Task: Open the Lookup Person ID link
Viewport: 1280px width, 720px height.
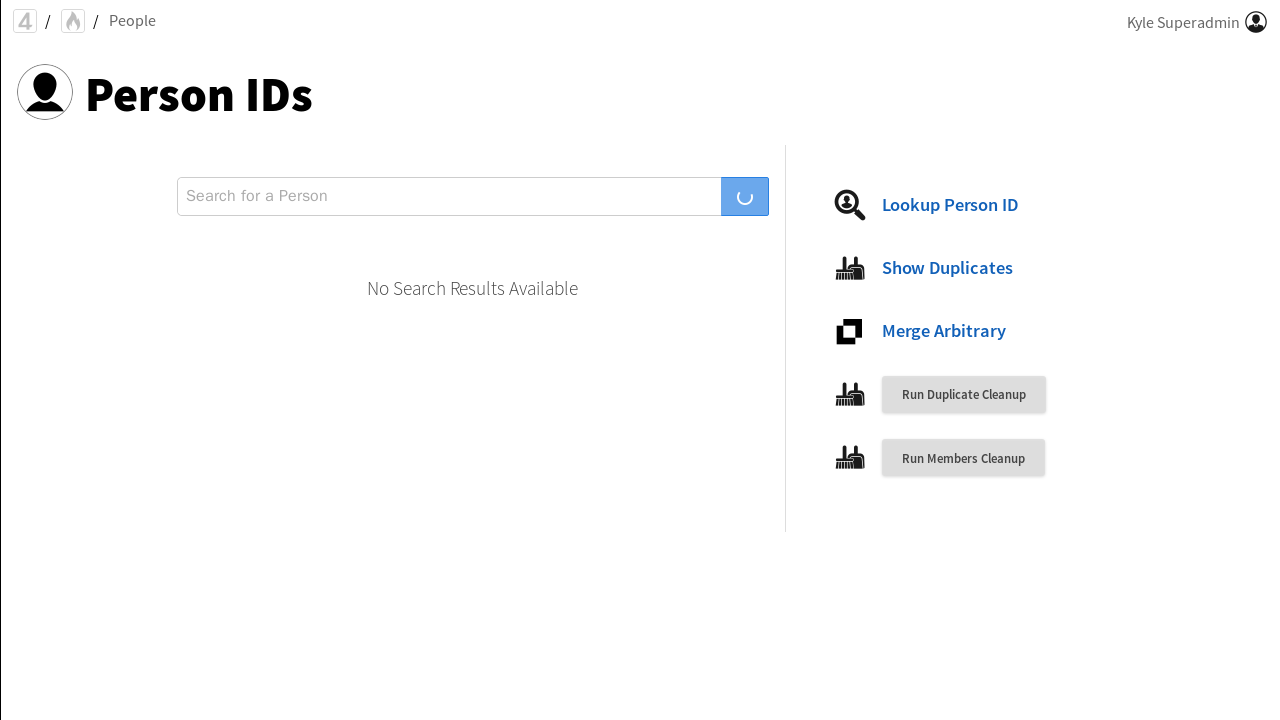Action: coord(949,205)
